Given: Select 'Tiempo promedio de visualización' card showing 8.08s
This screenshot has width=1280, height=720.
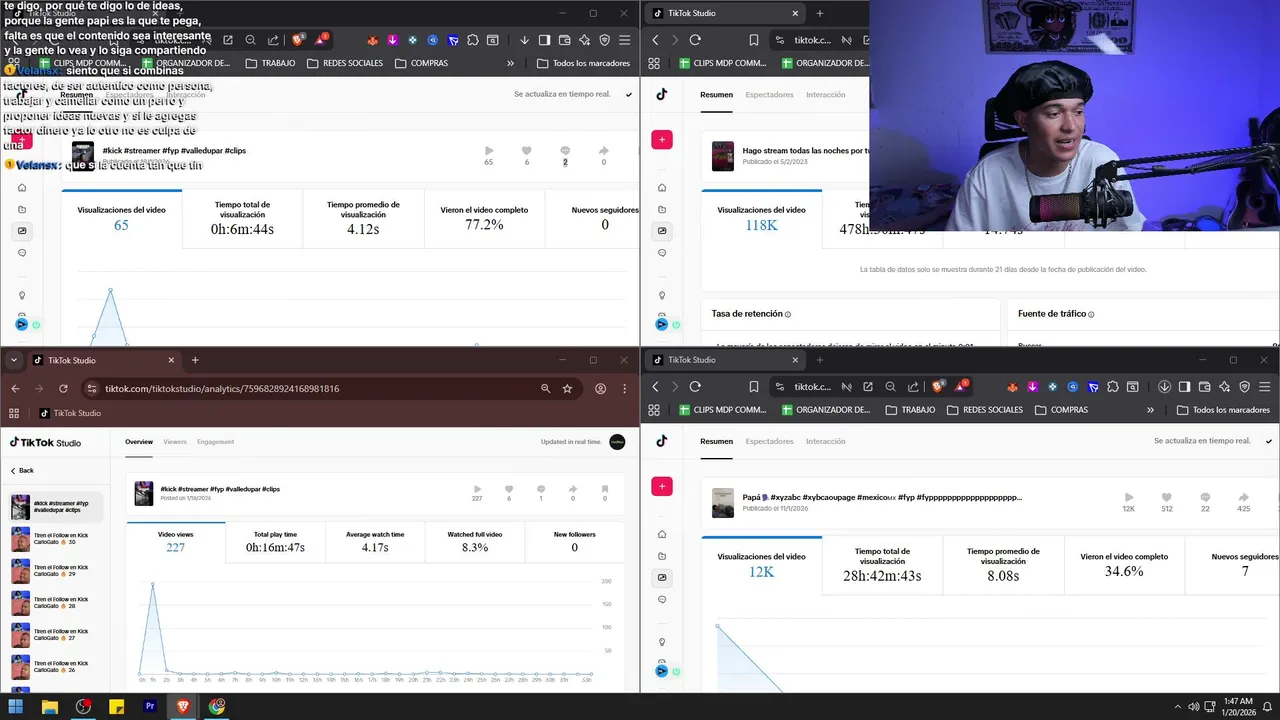Looking at the screenshot, I should [1003, 566].
